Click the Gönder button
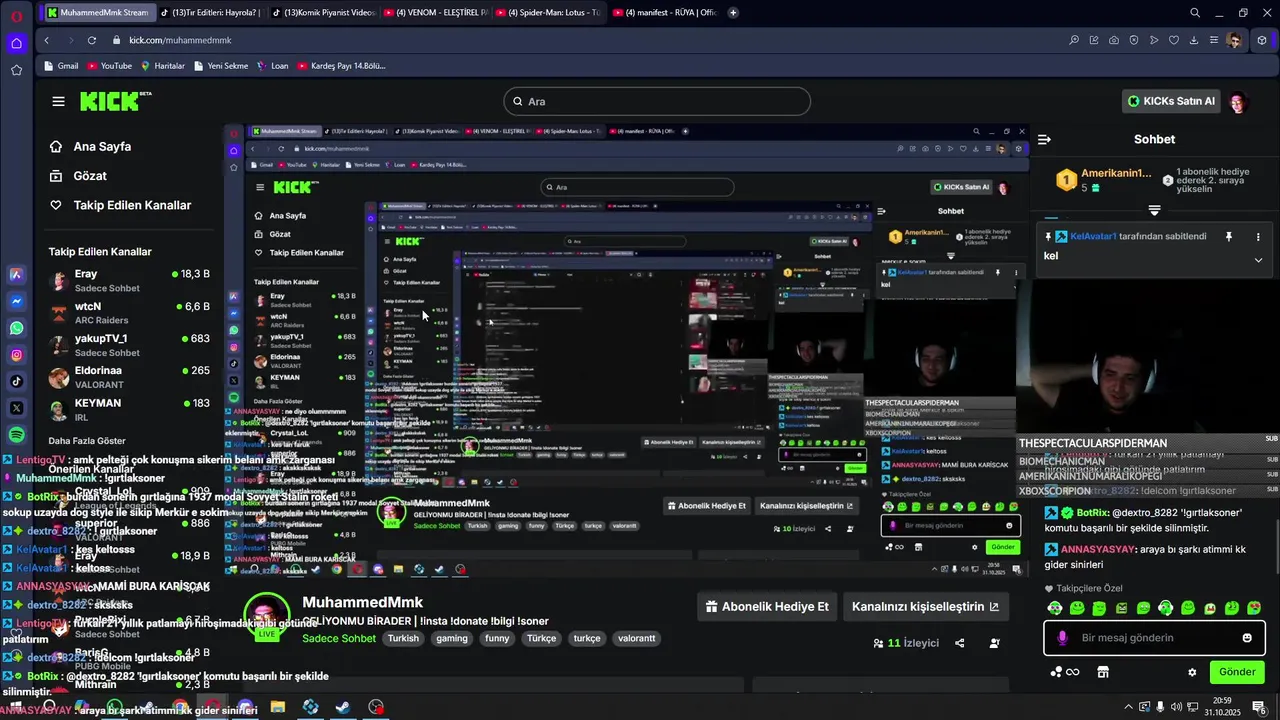The height and width of the screenshot is (720, 1280). (1237, 672)
